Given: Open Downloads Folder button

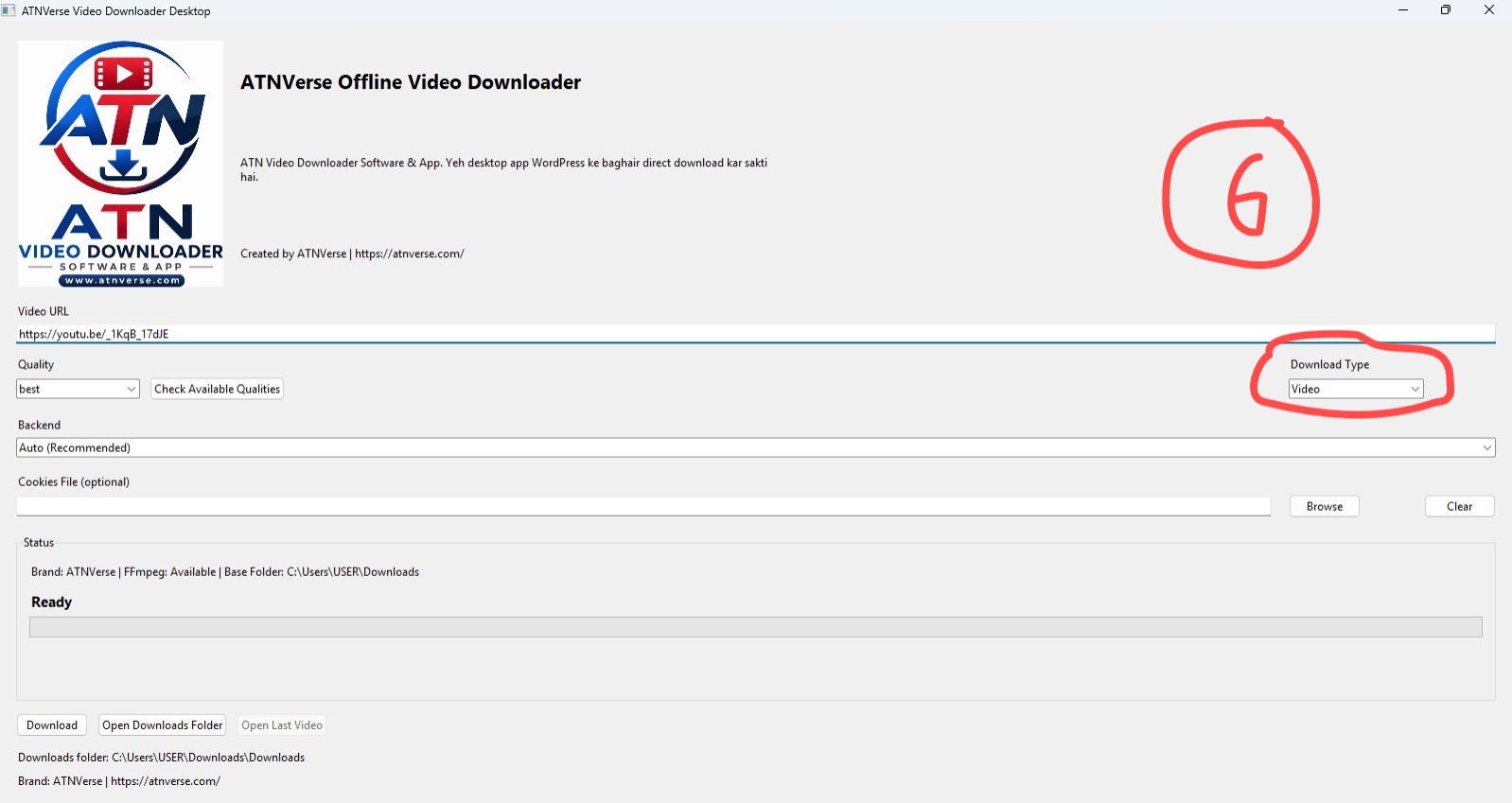Looking at the screenshot, I should point(163,725).
